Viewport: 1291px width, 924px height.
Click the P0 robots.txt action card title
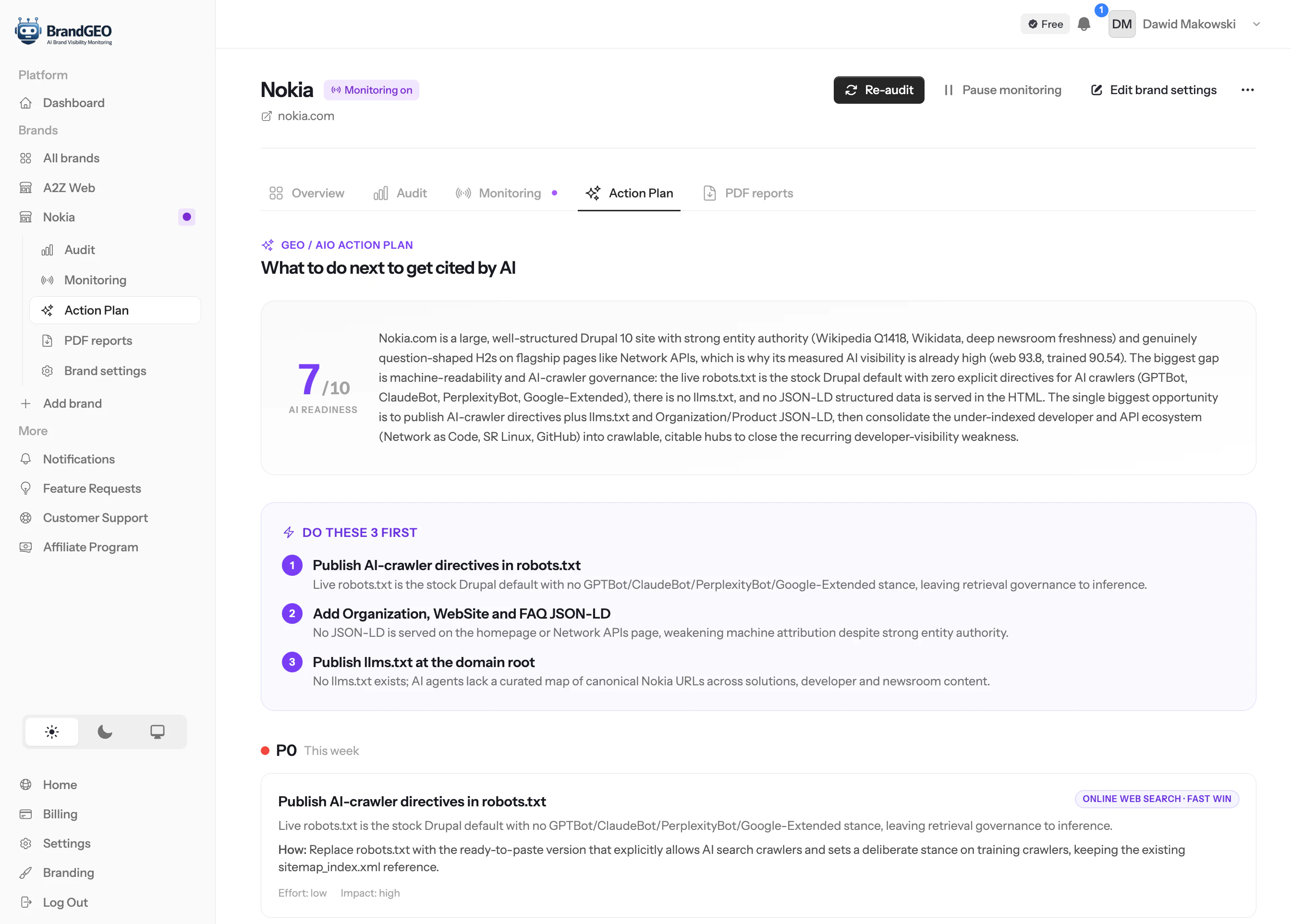(412, 802)
